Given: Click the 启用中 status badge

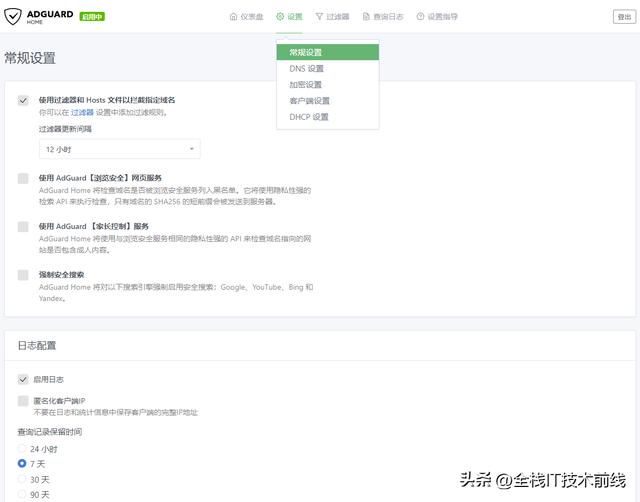Looking at the screenshot, I should 92,17.
